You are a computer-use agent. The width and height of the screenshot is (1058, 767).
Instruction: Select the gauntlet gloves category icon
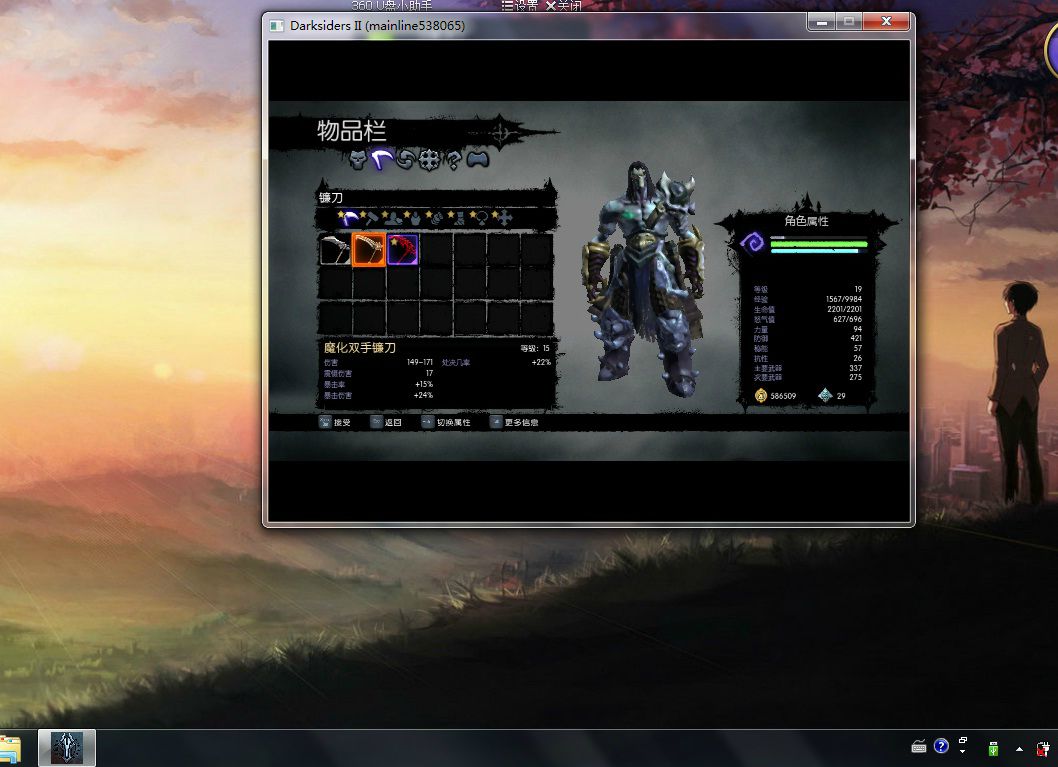[435, 218]
